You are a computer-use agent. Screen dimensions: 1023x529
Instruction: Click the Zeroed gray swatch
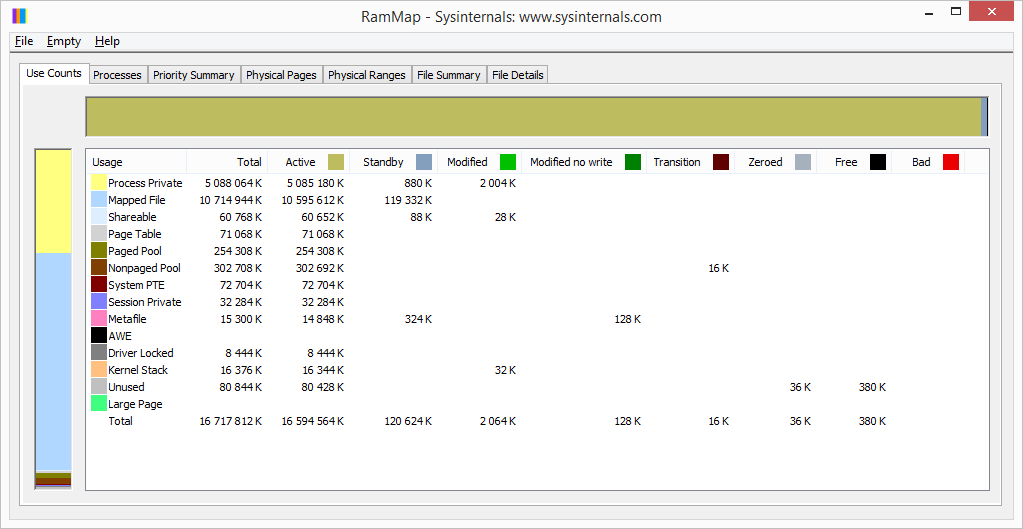(x=803, y=162)
